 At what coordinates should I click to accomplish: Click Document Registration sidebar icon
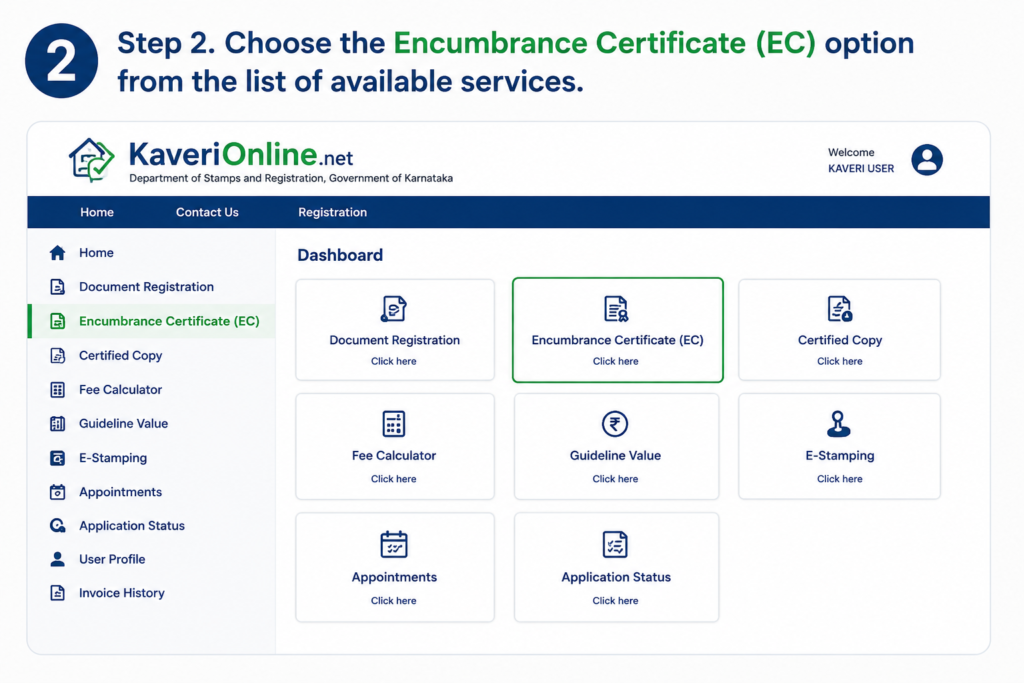pos(57,287)
